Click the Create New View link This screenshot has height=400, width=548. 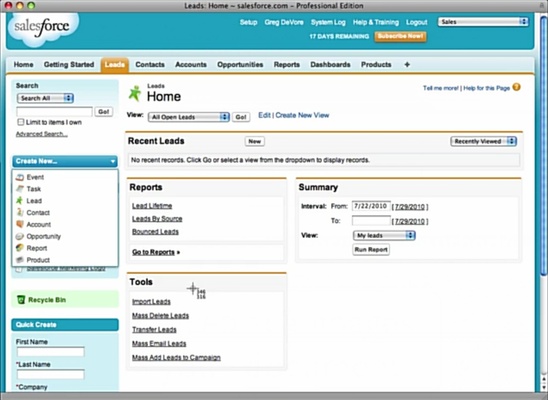pos(302,115)
